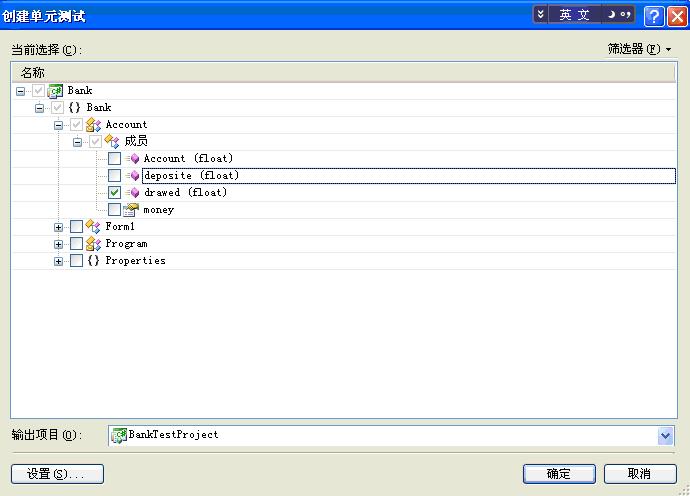Image resolution: width=690 pixels, height=496 pixels.
Task: Click the Properties namespace braces icon
Action: pyautogui.click(x=93, y=261)
